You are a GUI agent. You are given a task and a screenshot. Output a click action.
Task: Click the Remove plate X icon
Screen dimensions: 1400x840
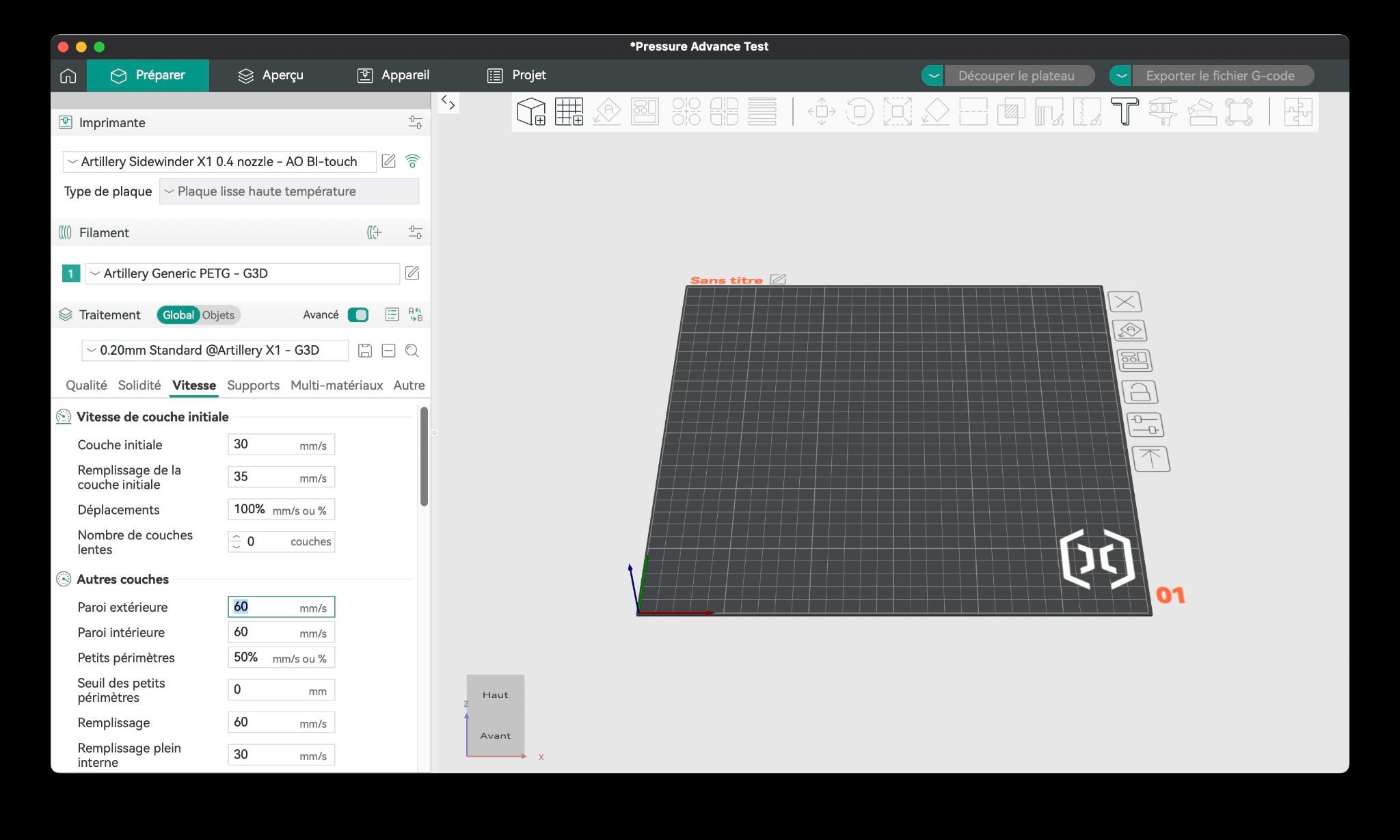pos(1125,301)
